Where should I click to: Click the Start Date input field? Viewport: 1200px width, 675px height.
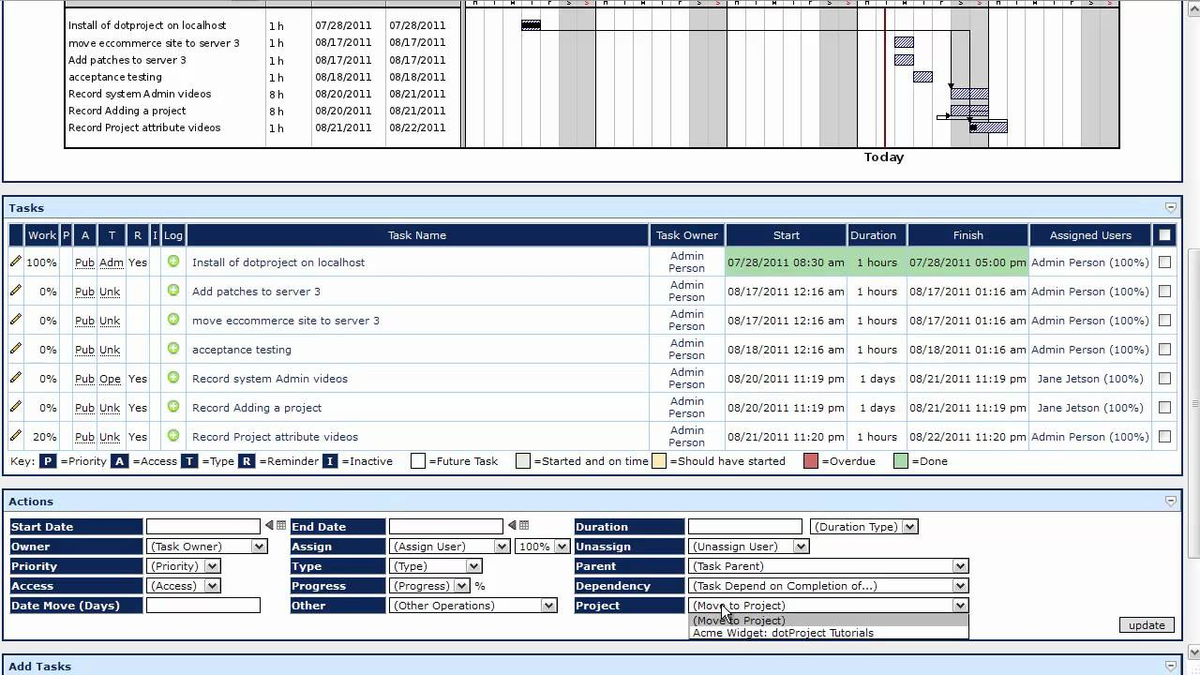[203, 526]
